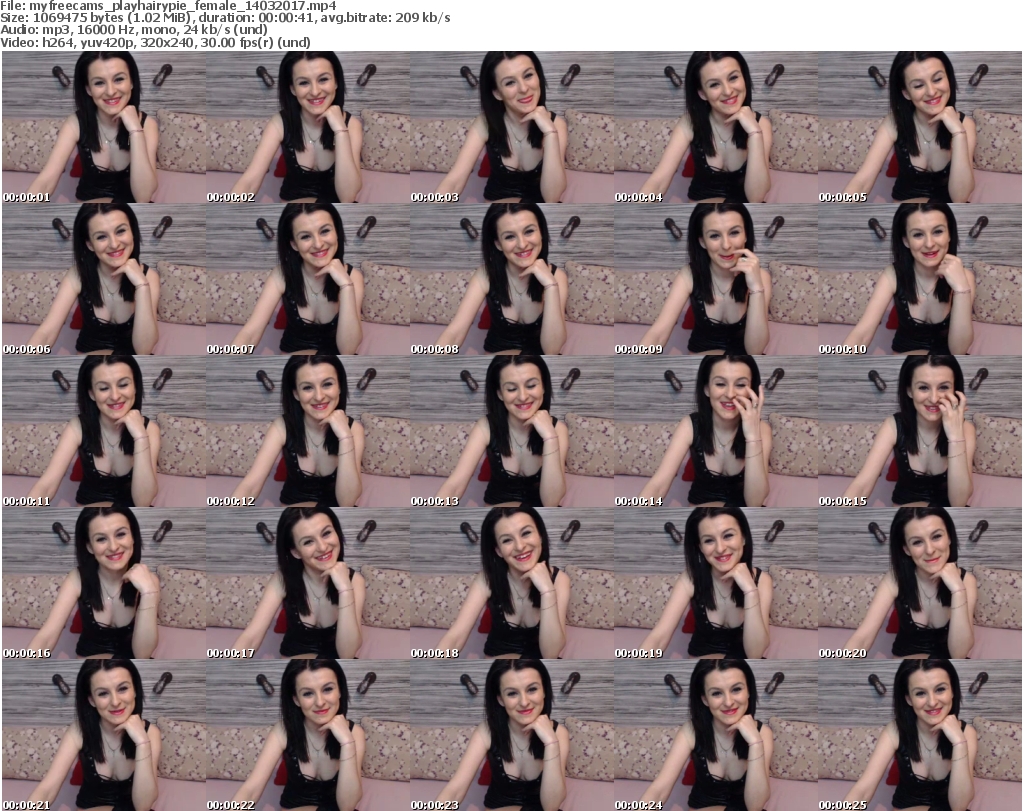Click the frame with timestamp 00:00:24
Screen dimensions: 1024x811
point(716,735)
